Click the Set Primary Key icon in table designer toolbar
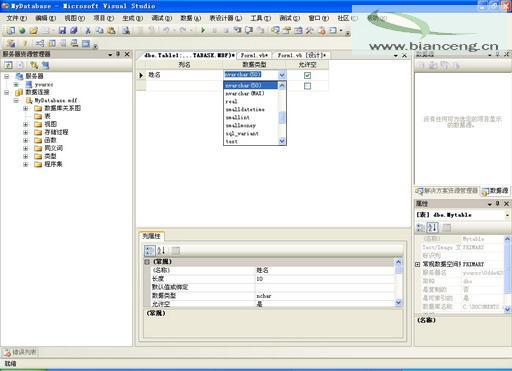This screenshot has height=371, width=512. tap(25, 44)
